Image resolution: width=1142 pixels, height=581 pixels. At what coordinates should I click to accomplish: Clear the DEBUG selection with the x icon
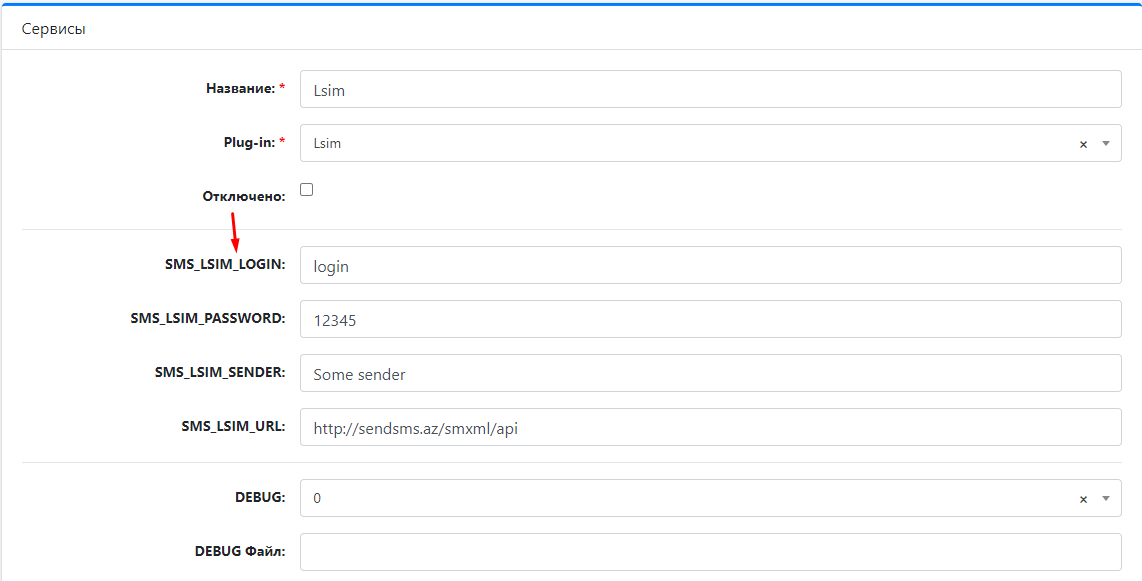[1083, 499]
